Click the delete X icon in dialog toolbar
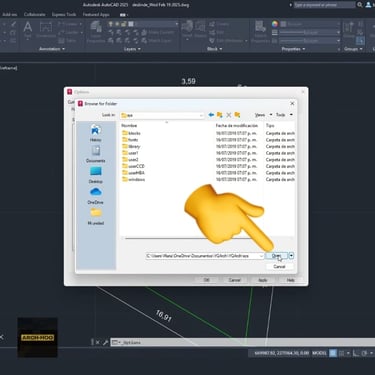Screen dimensions: 375x375 click(x=229, y=115)
